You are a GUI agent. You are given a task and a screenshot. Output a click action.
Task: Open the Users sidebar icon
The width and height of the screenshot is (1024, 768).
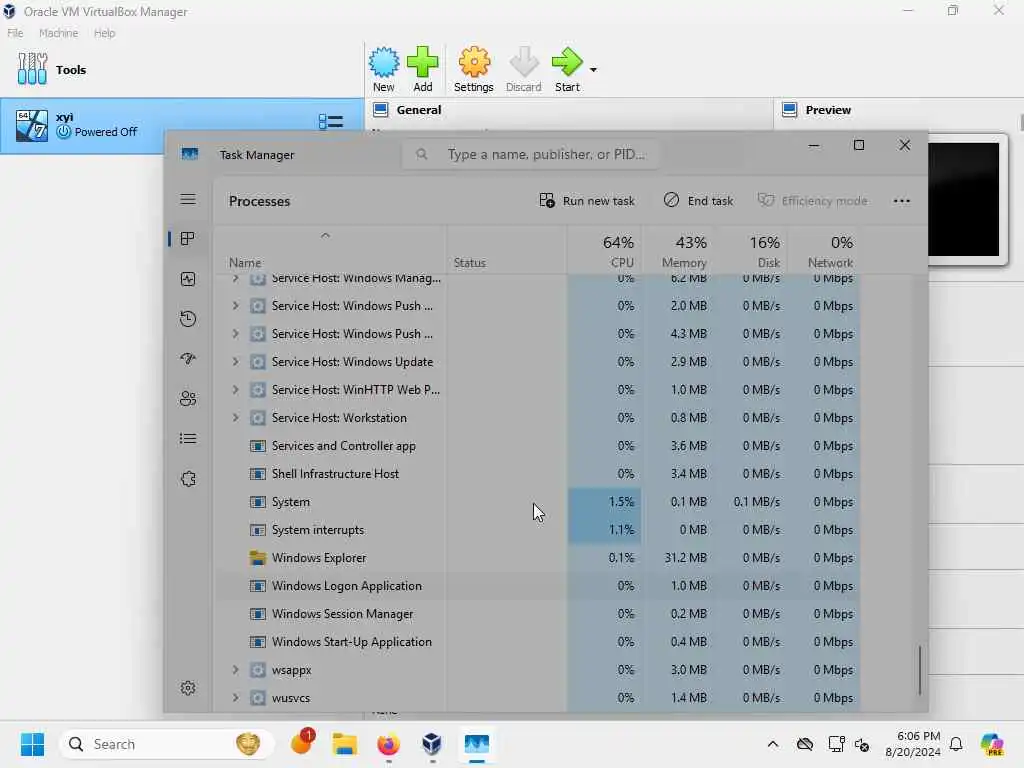click(x=187, y=398)
